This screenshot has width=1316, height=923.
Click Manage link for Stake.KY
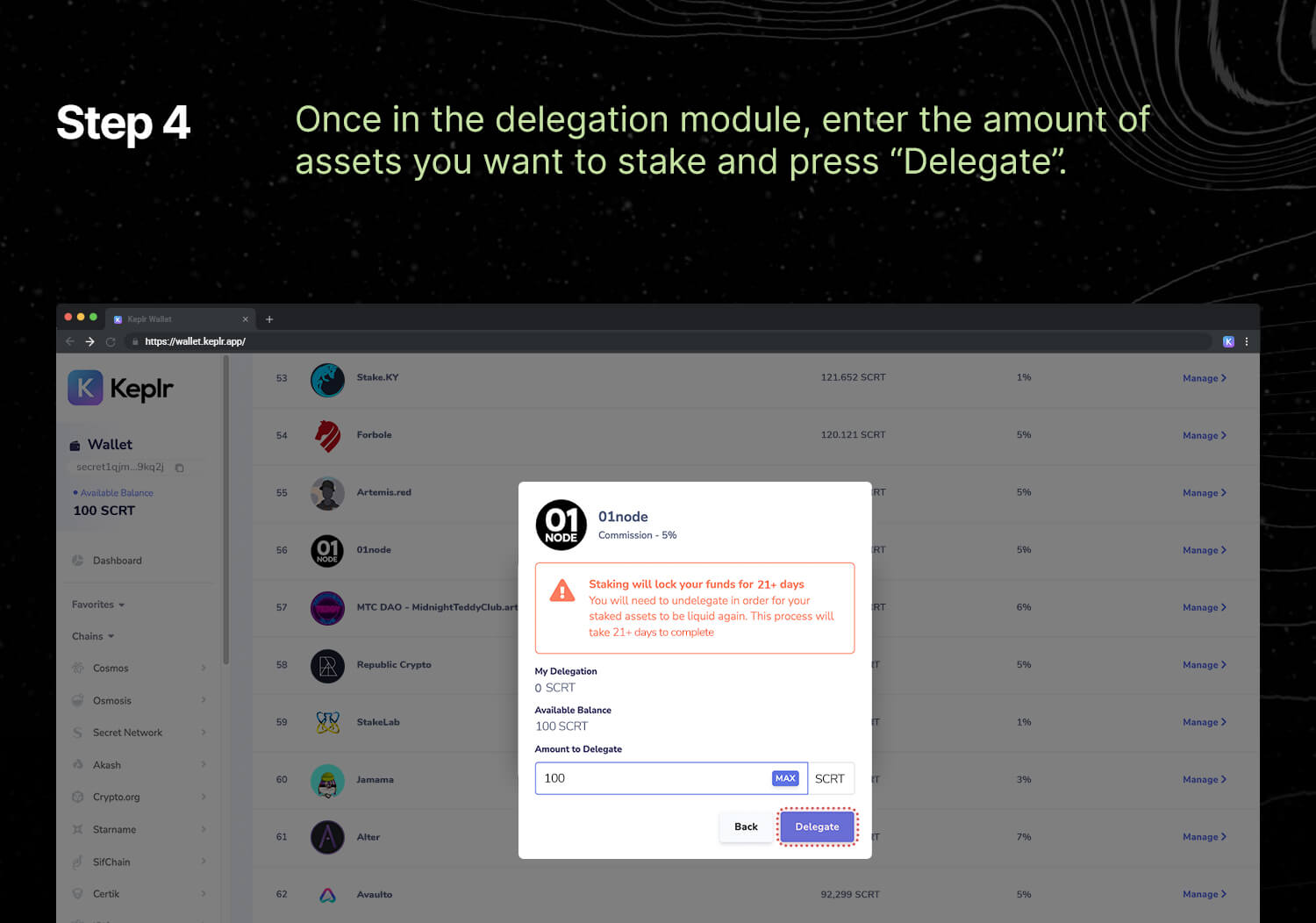pos(1204,378)
